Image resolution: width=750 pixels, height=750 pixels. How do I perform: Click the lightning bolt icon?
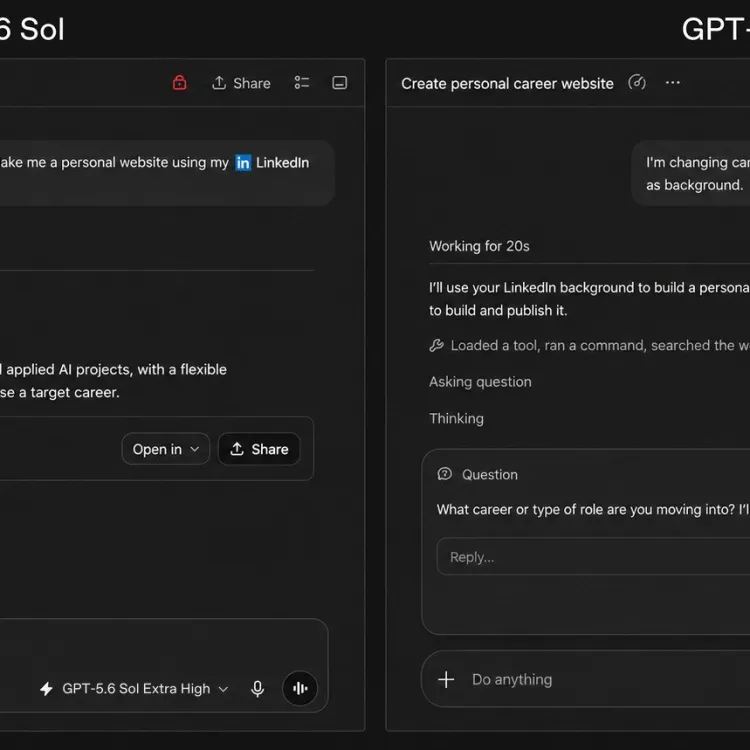[46, 689]
